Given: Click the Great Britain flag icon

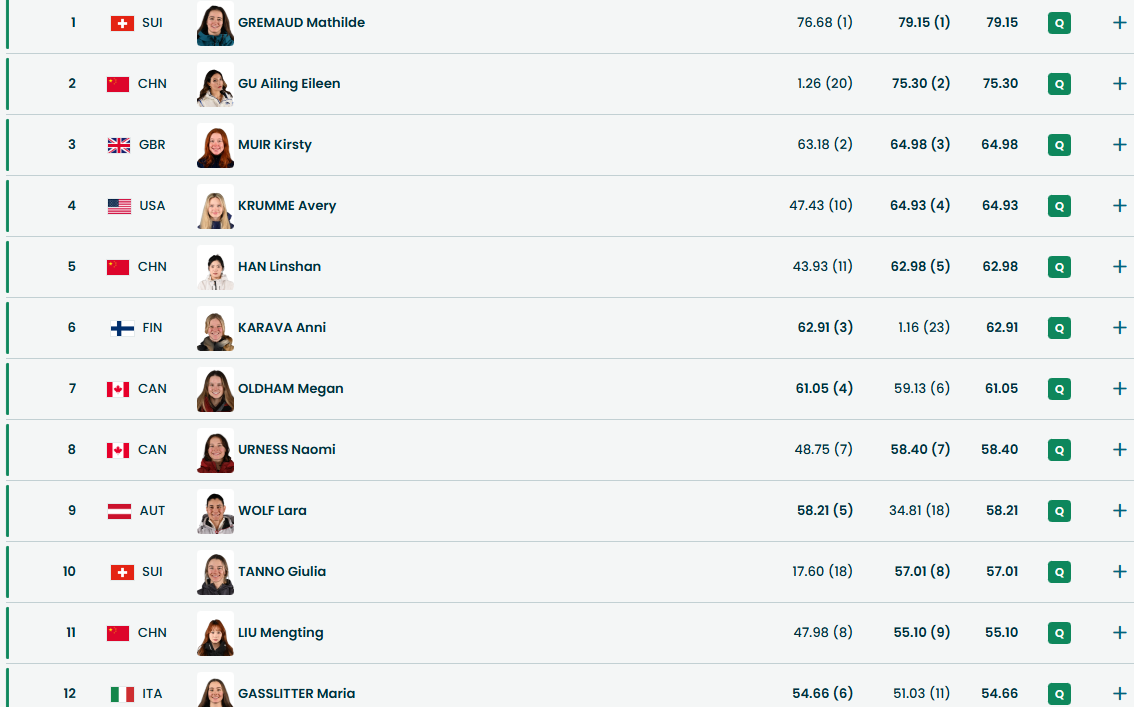Looking at the screenshot, I should 119,145.
